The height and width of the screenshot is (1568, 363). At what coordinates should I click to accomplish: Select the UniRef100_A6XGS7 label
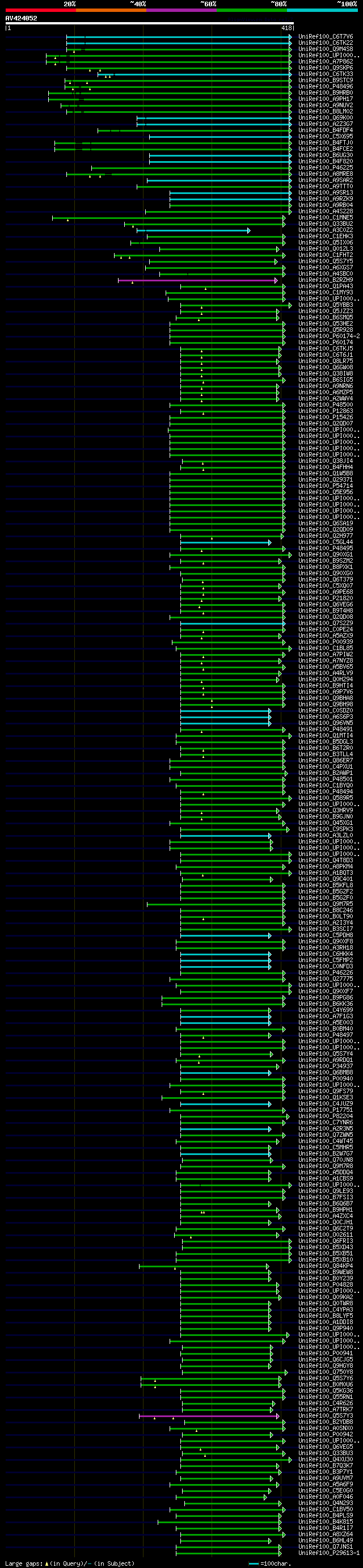[x=325, y=268]
